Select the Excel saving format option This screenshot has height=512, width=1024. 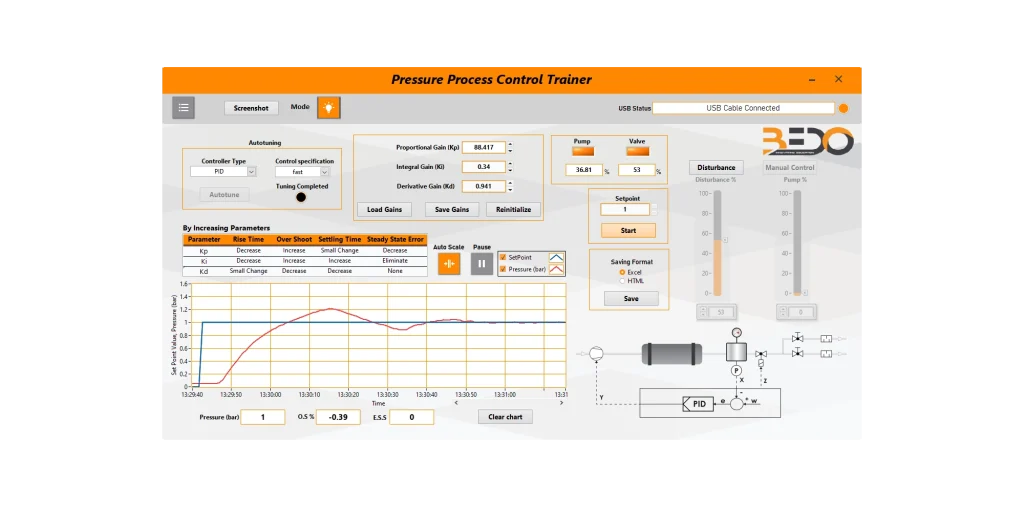[x=622, y=272]
